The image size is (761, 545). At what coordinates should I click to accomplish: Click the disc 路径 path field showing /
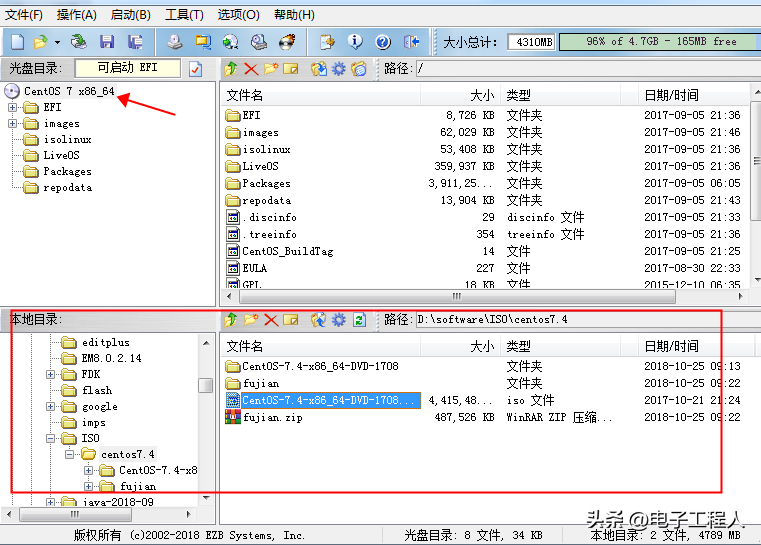588,69
